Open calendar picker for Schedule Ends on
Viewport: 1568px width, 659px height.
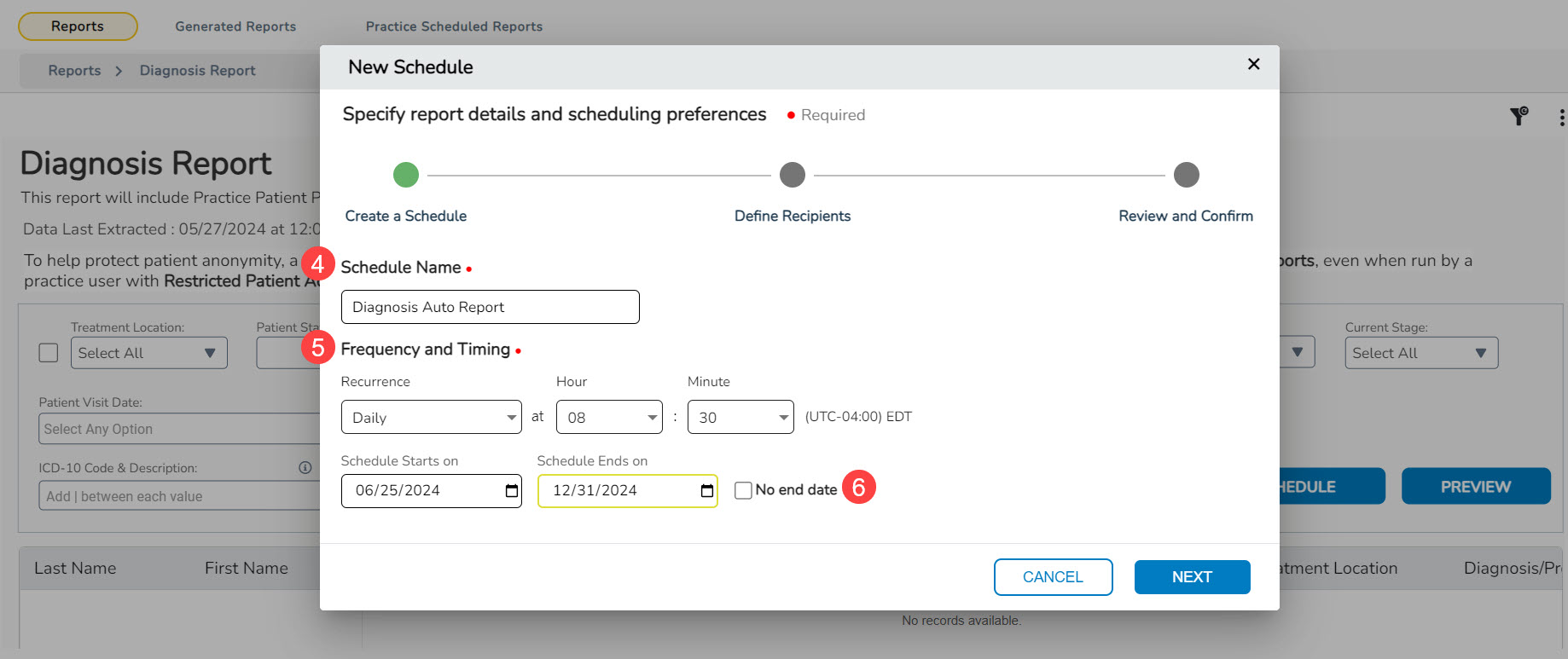tap(706, 491)
